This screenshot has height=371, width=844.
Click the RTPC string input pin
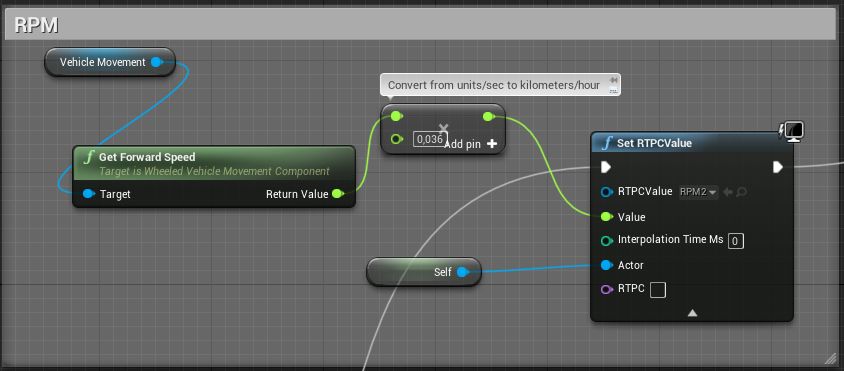pyautogui.click(x=607, y=290)
